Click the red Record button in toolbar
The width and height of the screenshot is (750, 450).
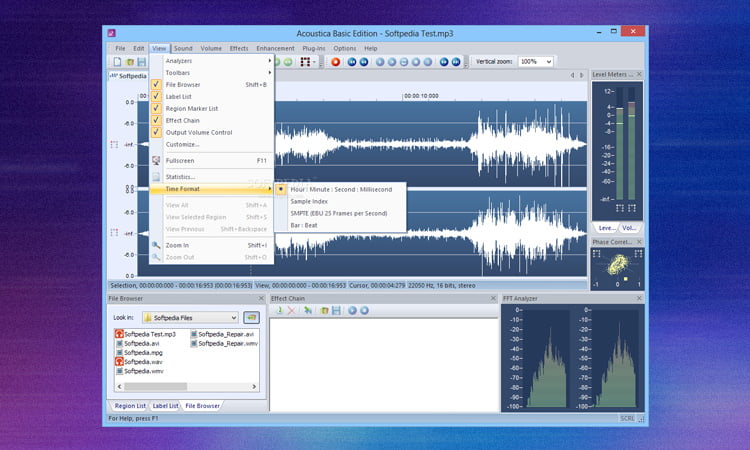pos(336,62)
